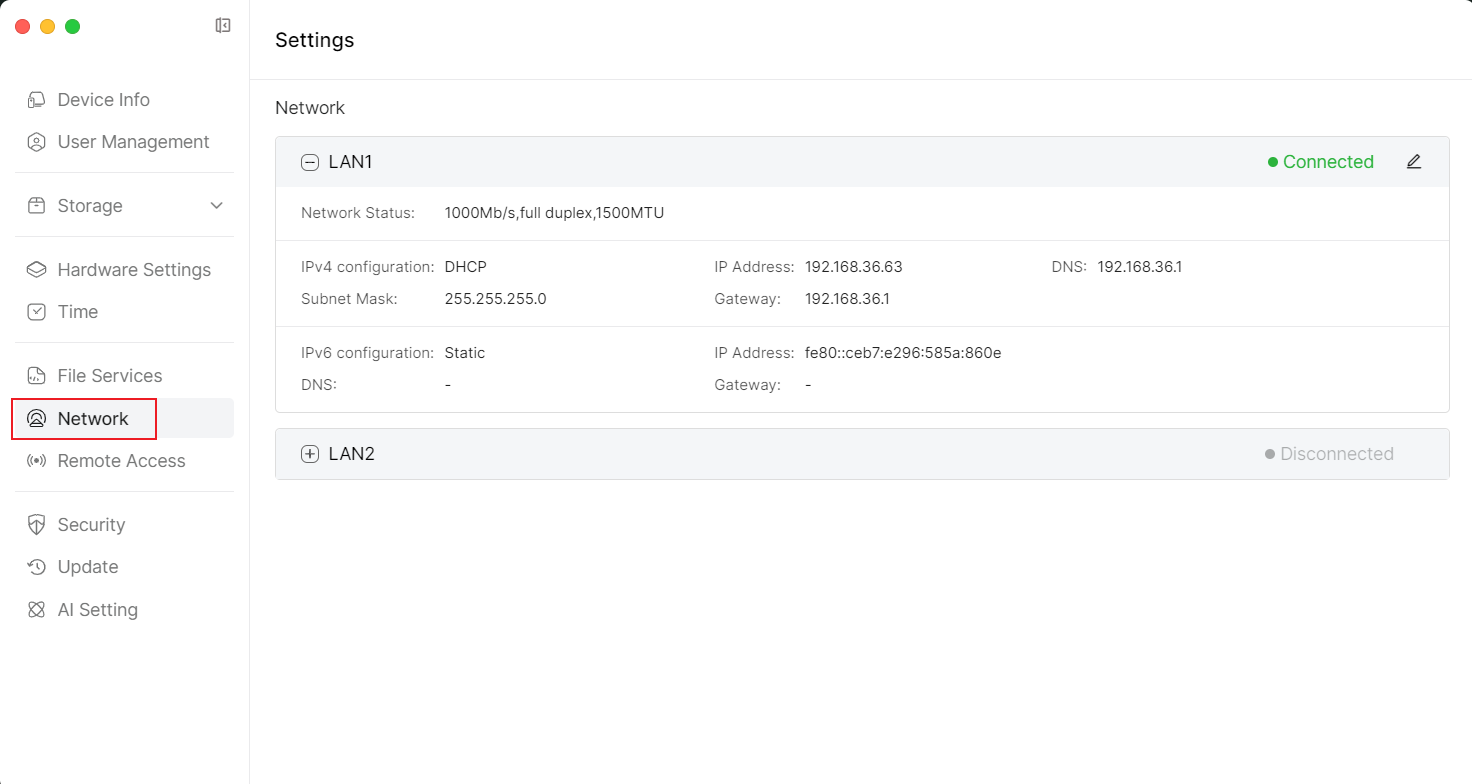
Task: Expand the LAN2 section
Action: [x=310, y=454]
